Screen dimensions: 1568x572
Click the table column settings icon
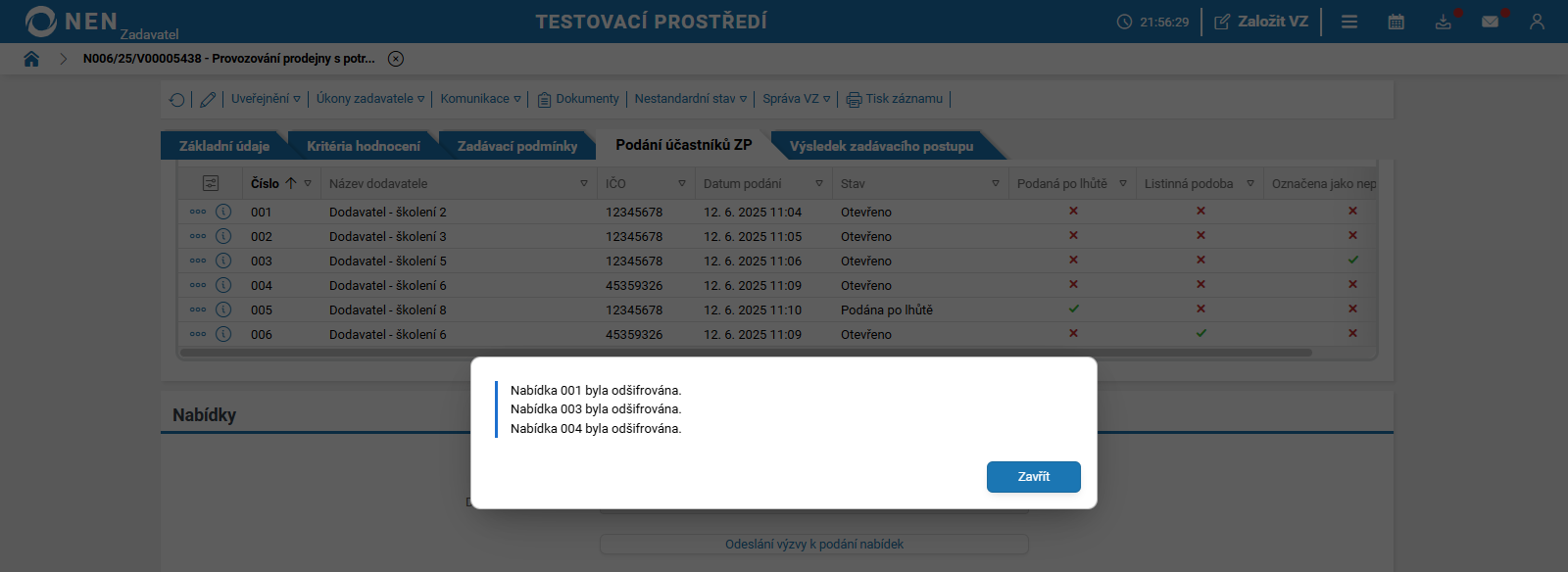tap(211, 183)
